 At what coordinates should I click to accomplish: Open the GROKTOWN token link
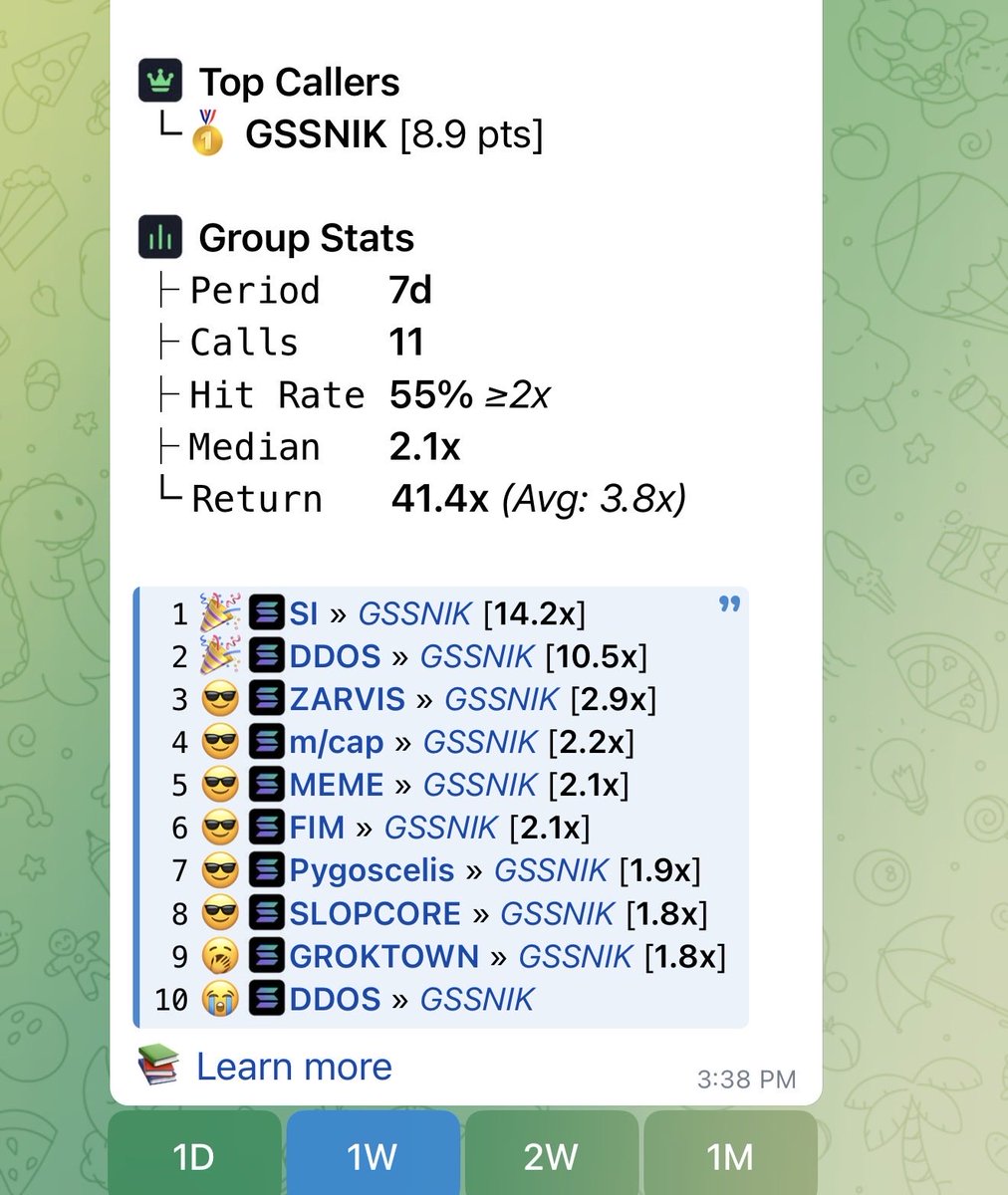pyautogui.click(x=384, y=956)
